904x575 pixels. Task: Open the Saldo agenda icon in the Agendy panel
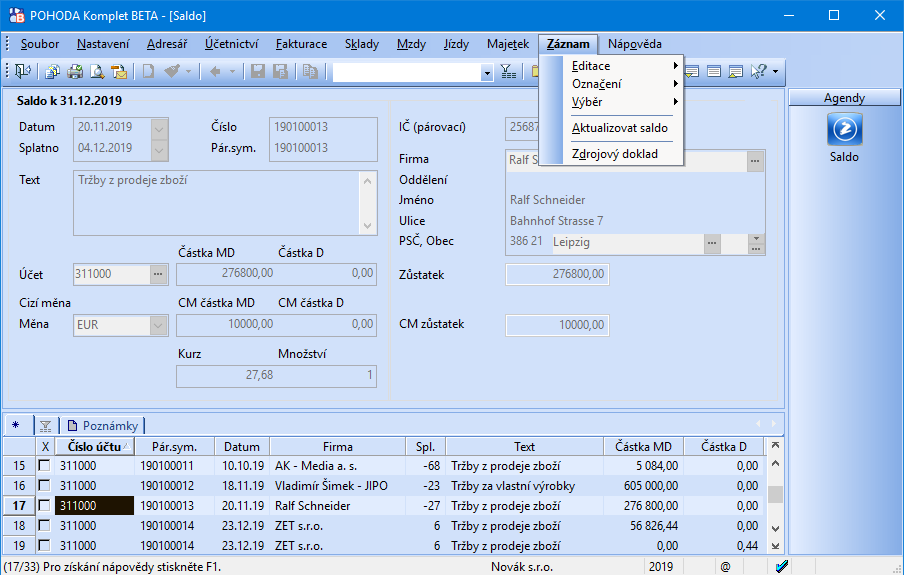click(x=845, y=129)
